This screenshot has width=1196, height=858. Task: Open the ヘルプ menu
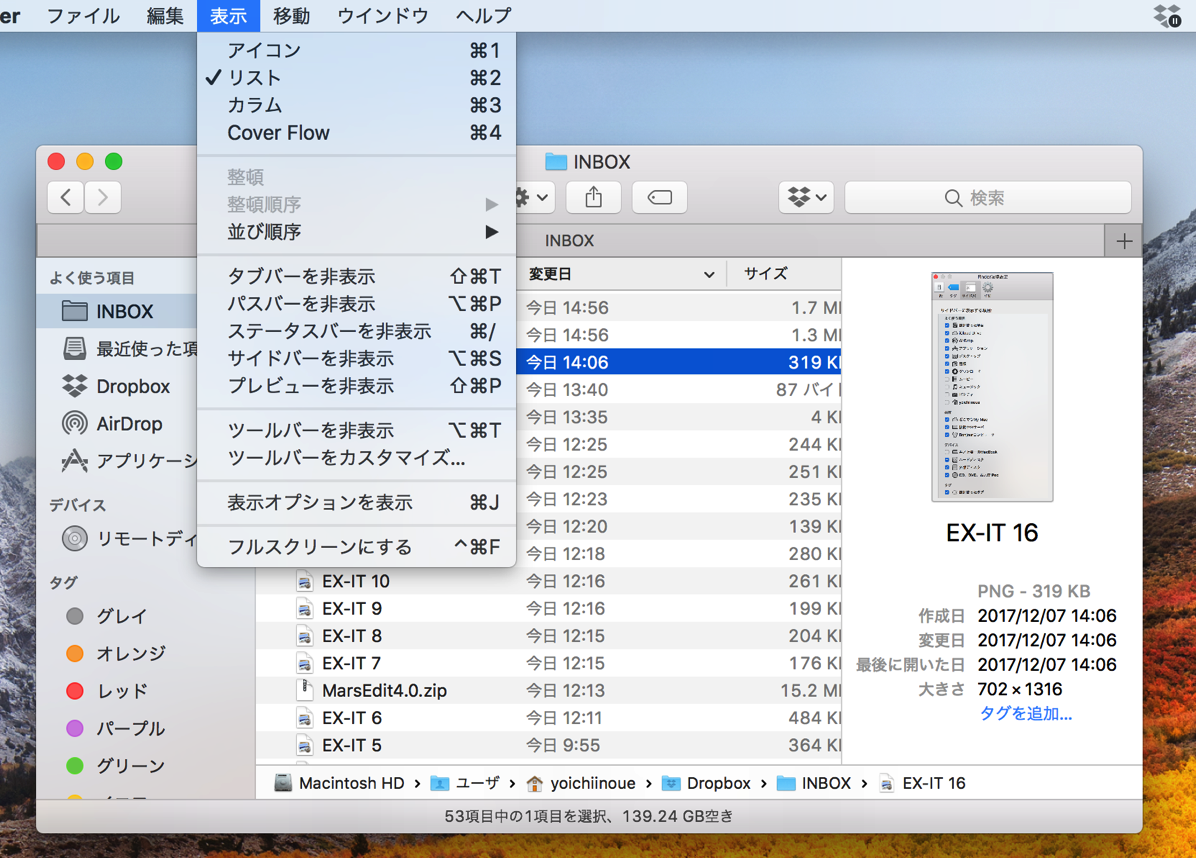(484, 15)
